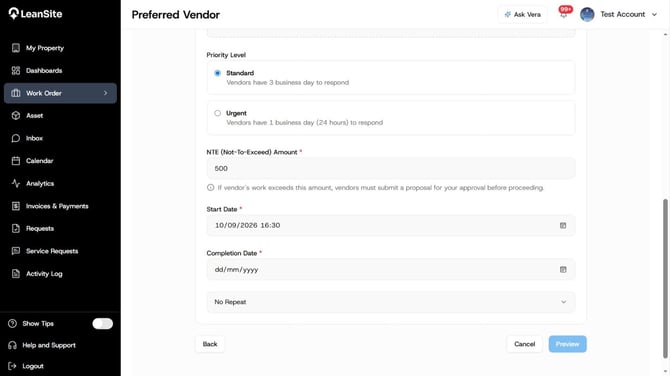Click the page vertical scrollbar thumb

click(665, 279)
